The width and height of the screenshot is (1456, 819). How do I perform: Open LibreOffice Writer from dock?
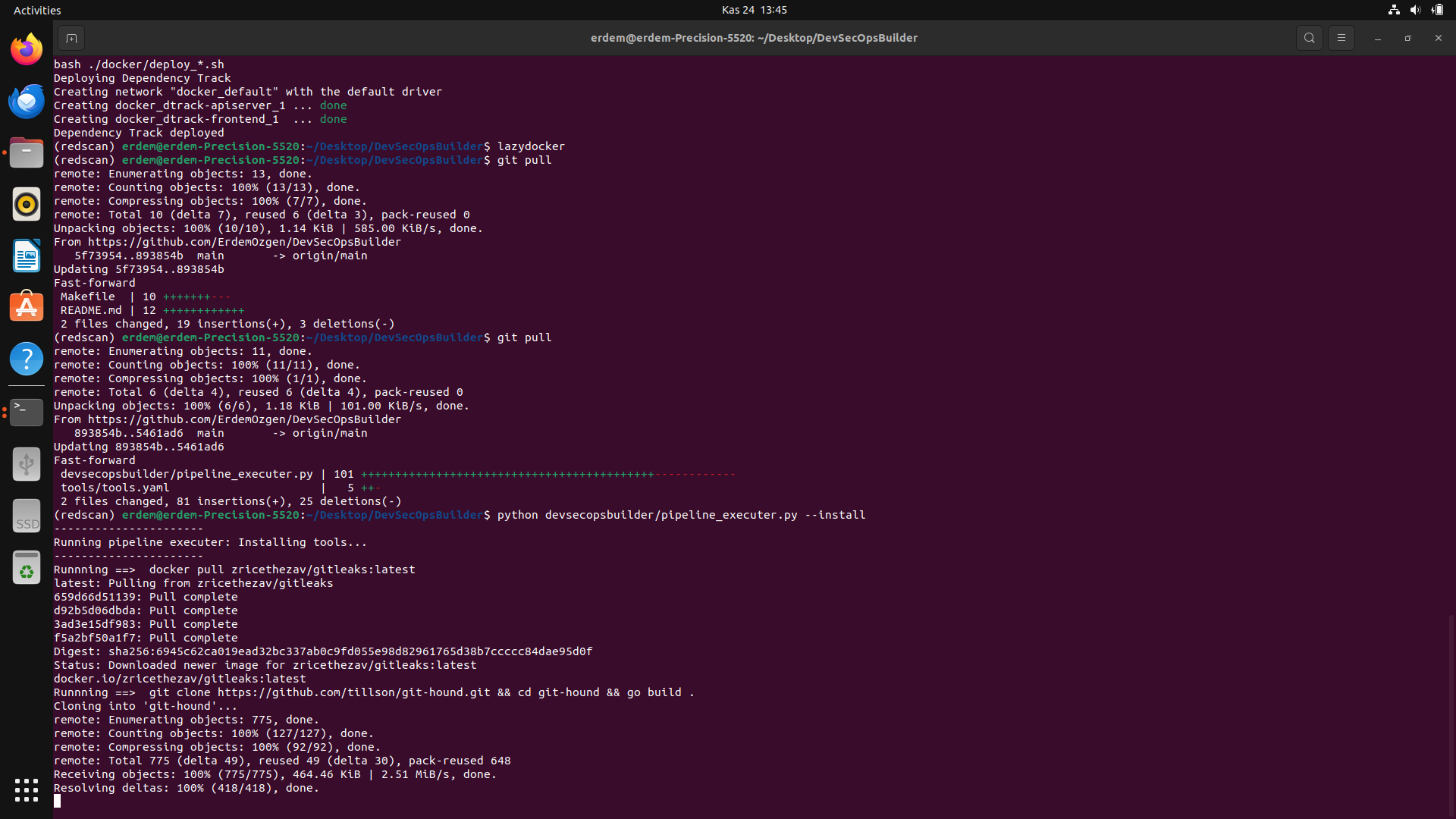(27, 256)
